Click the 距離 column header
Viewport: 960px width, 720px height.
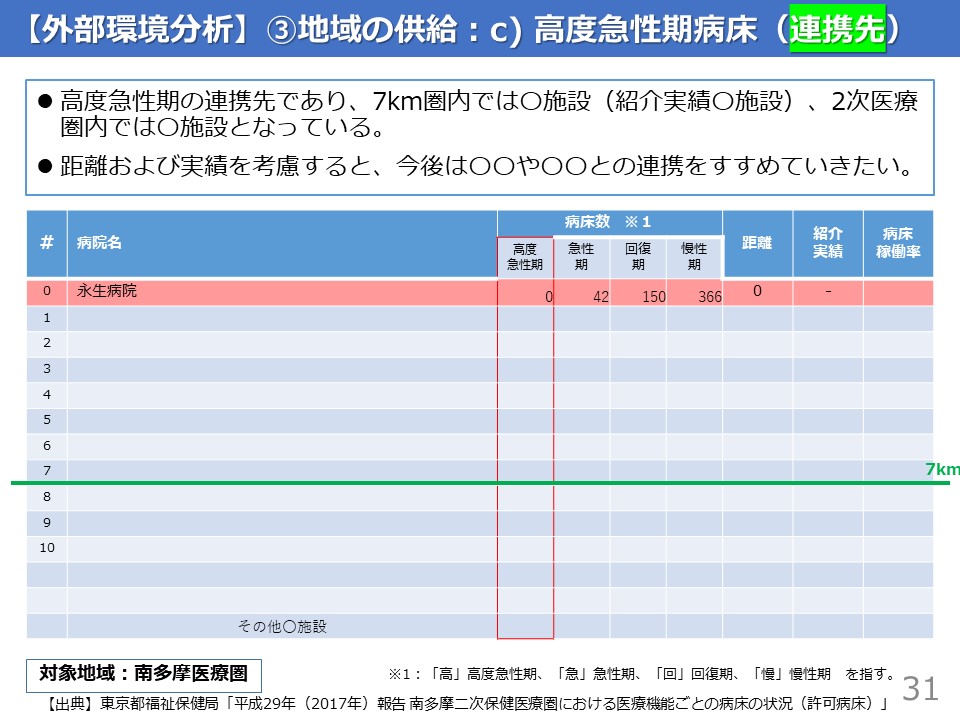(757, 243)
